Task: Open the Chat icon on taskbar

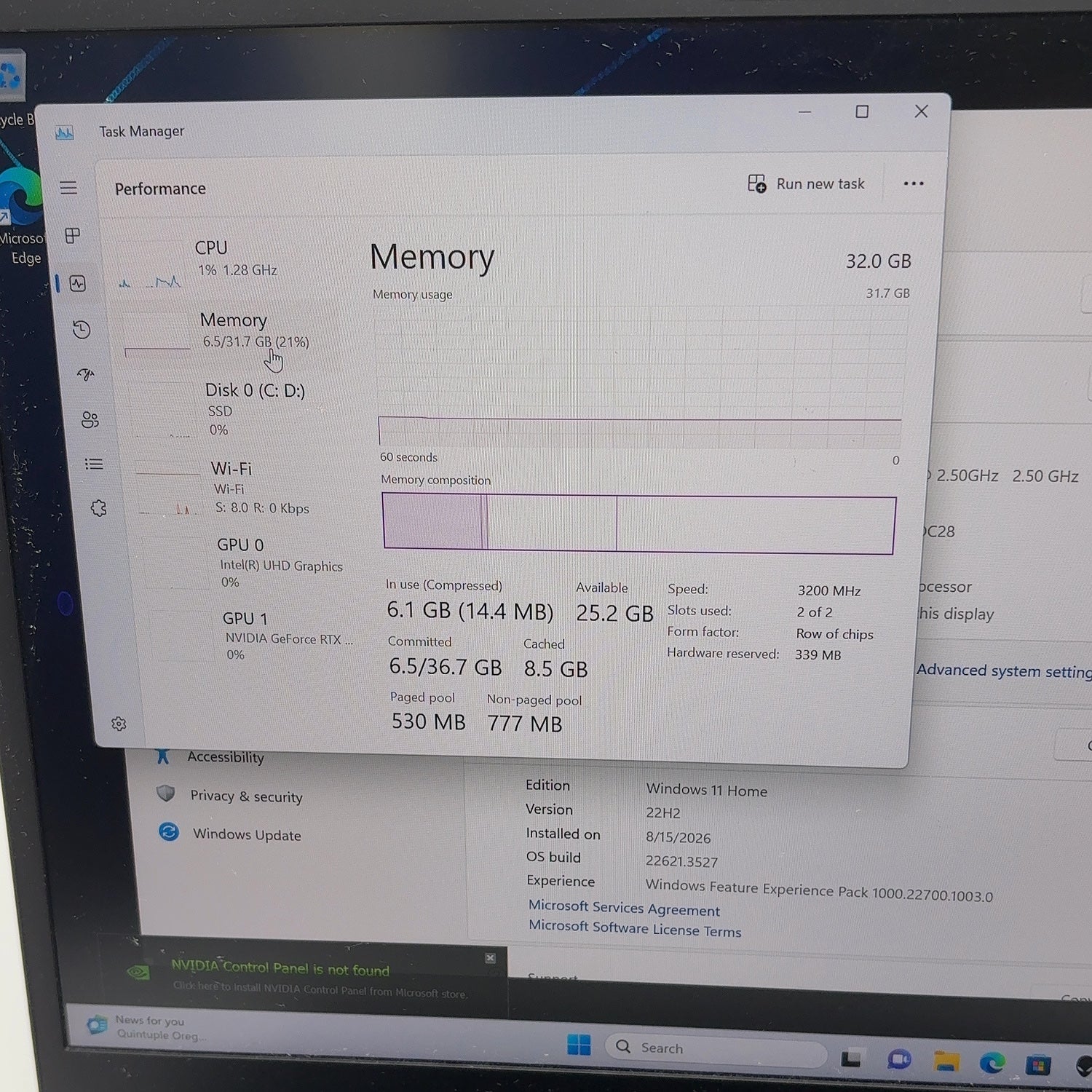Action: click(899, 1060)
